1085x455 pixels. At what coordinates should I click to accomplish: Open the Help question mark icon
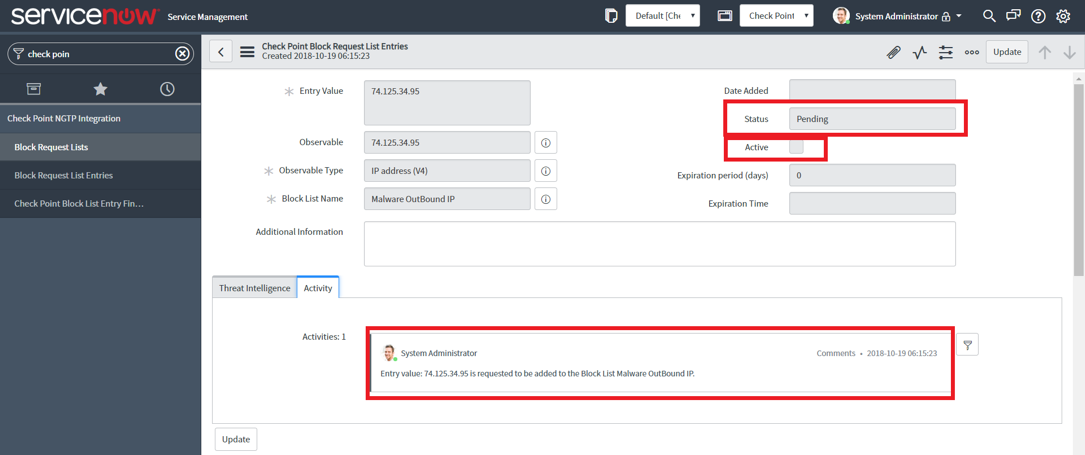1038,16
